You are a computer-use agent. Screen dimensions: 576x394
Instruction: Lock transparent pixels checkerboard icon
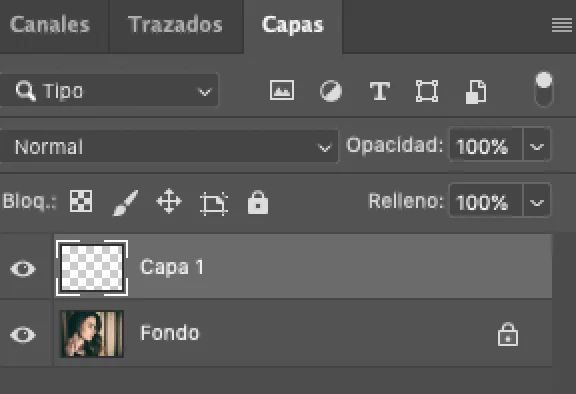point(81,201)
